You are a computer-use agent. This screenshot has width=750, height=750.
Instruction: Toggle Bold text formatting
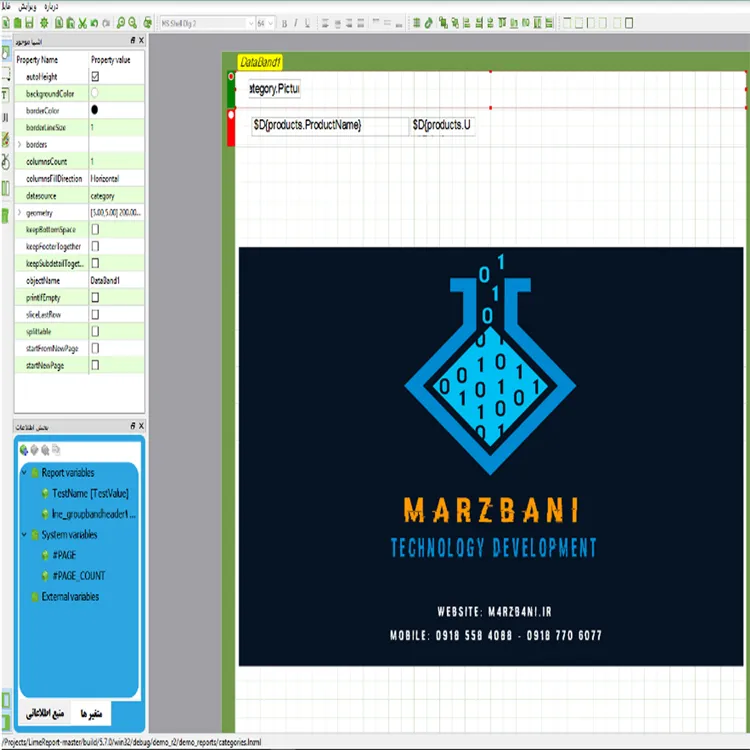point(285,22)
